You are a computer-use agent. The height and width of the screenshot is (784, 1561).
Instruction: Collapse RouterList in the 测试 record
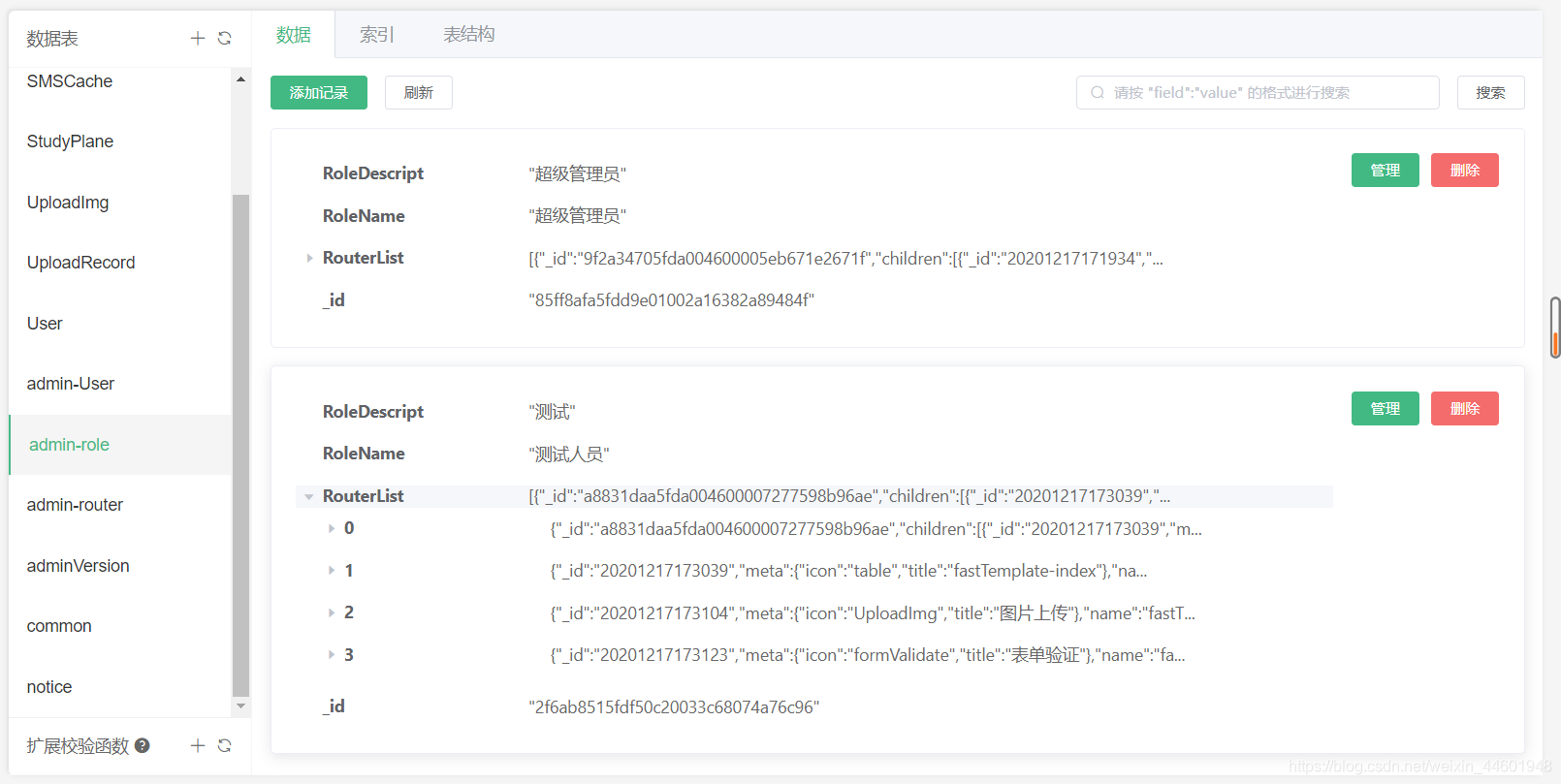pyautogui.click(x=309, y=496)
